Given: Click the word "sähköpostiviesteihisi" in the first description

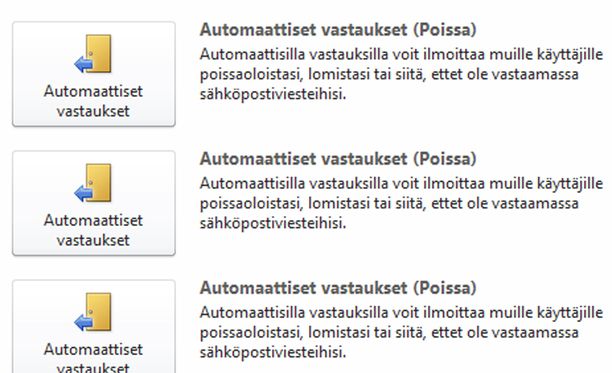Looking at the screenshot, I should click(x=273, y=94).
